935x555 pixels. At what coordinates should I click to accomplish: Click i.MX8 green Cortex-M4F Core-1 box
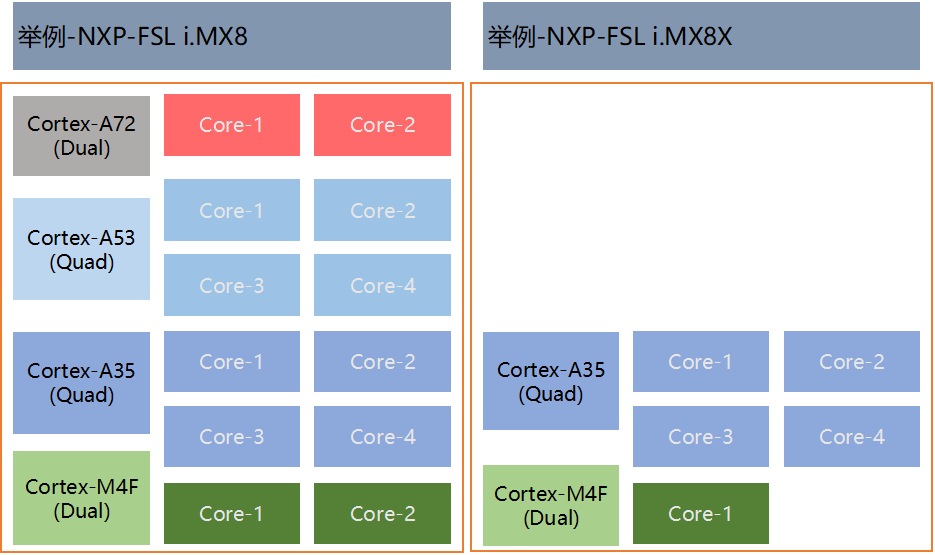click(232, 513)
